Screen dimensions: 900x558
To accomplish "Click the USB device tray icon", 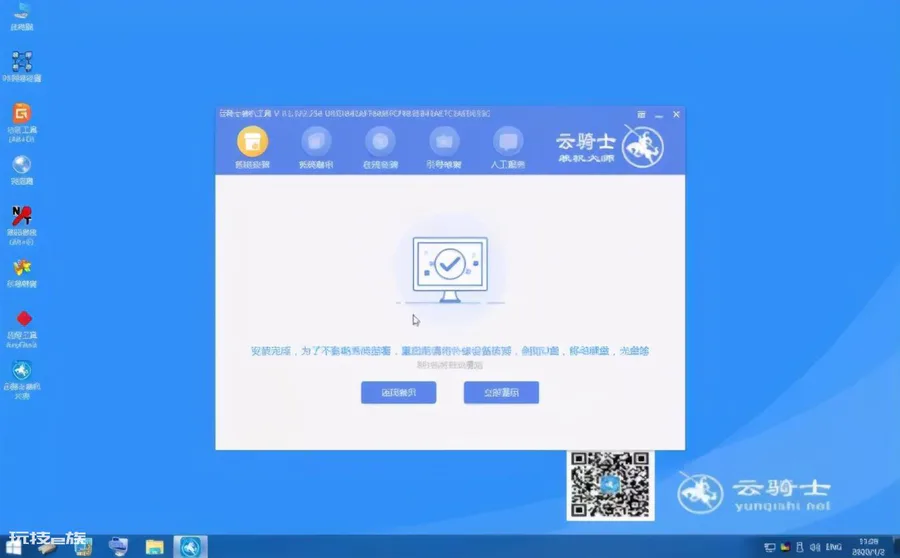I will point(800,547).
